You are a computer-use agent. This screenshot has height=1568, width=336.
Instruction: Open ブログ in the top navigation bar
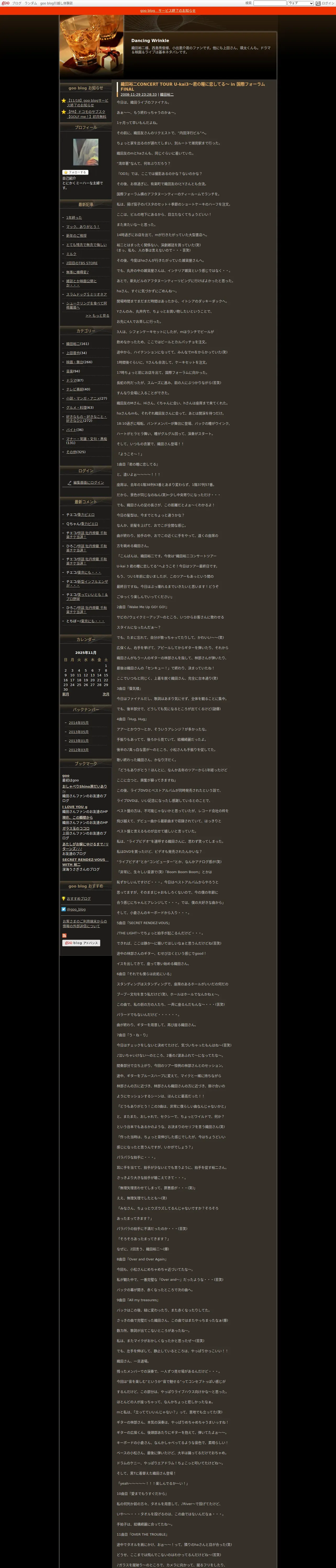17,3
